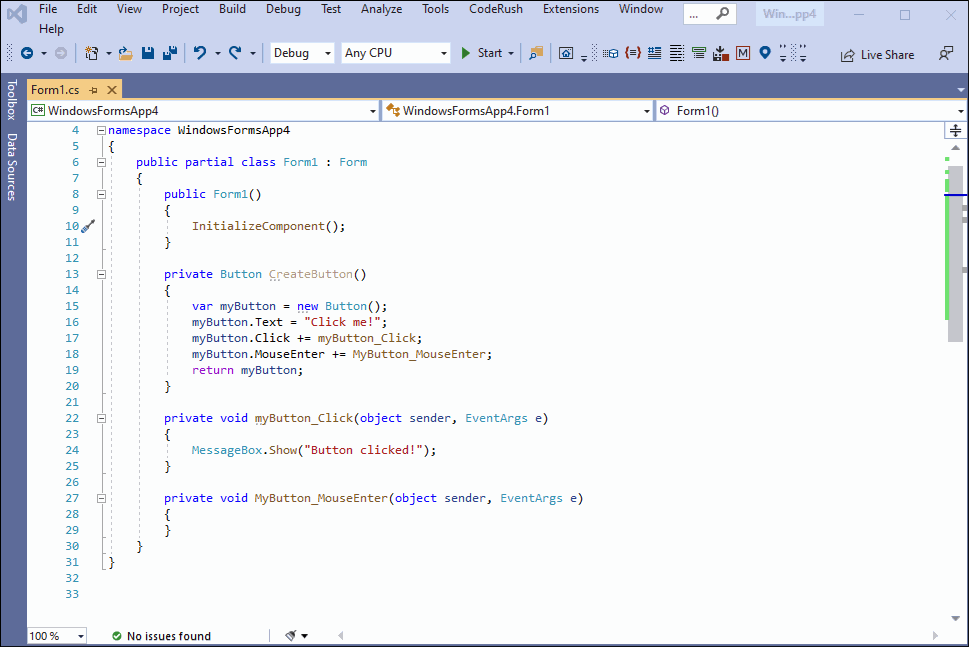Open the 100 % zoom level dropdown
969x647 pixels.
(56, 636)
